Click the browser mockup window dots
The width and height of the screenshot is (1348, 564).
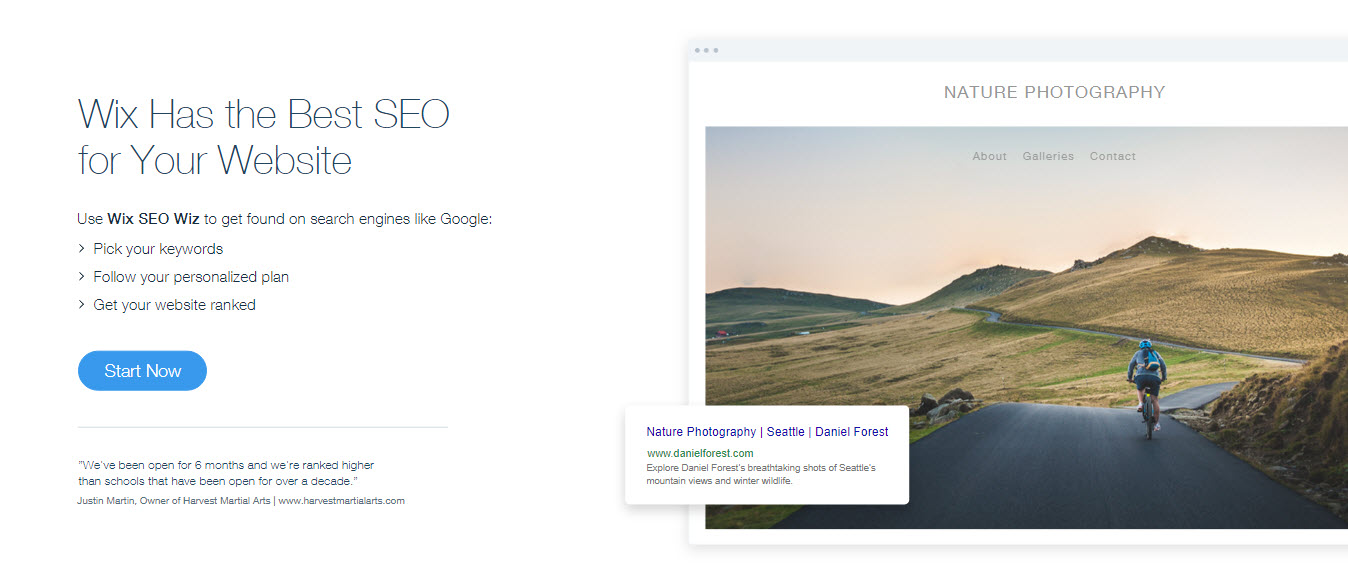(x=706, y=50)
